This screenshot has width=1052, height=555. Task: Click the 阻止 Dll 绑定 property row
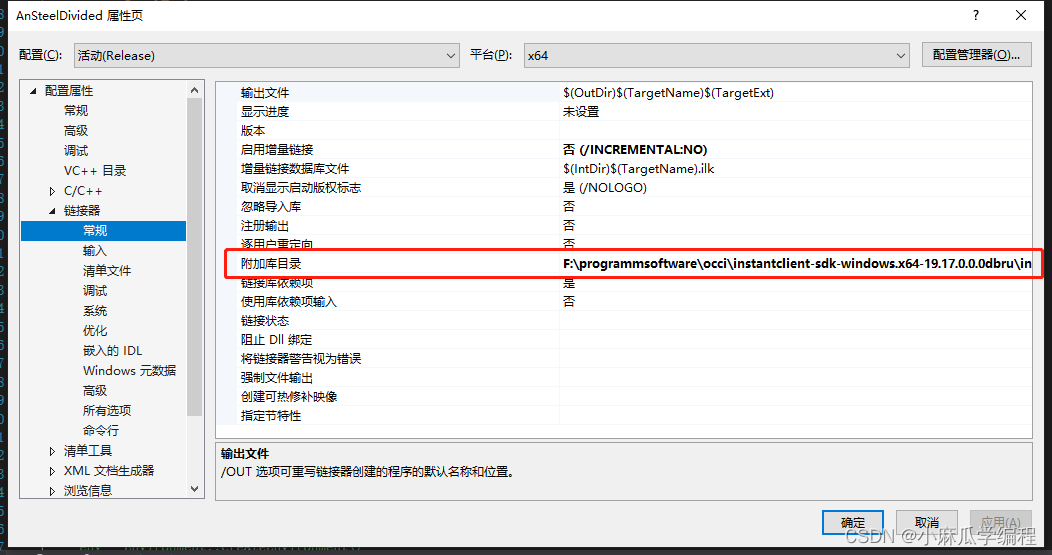[623, 340]
